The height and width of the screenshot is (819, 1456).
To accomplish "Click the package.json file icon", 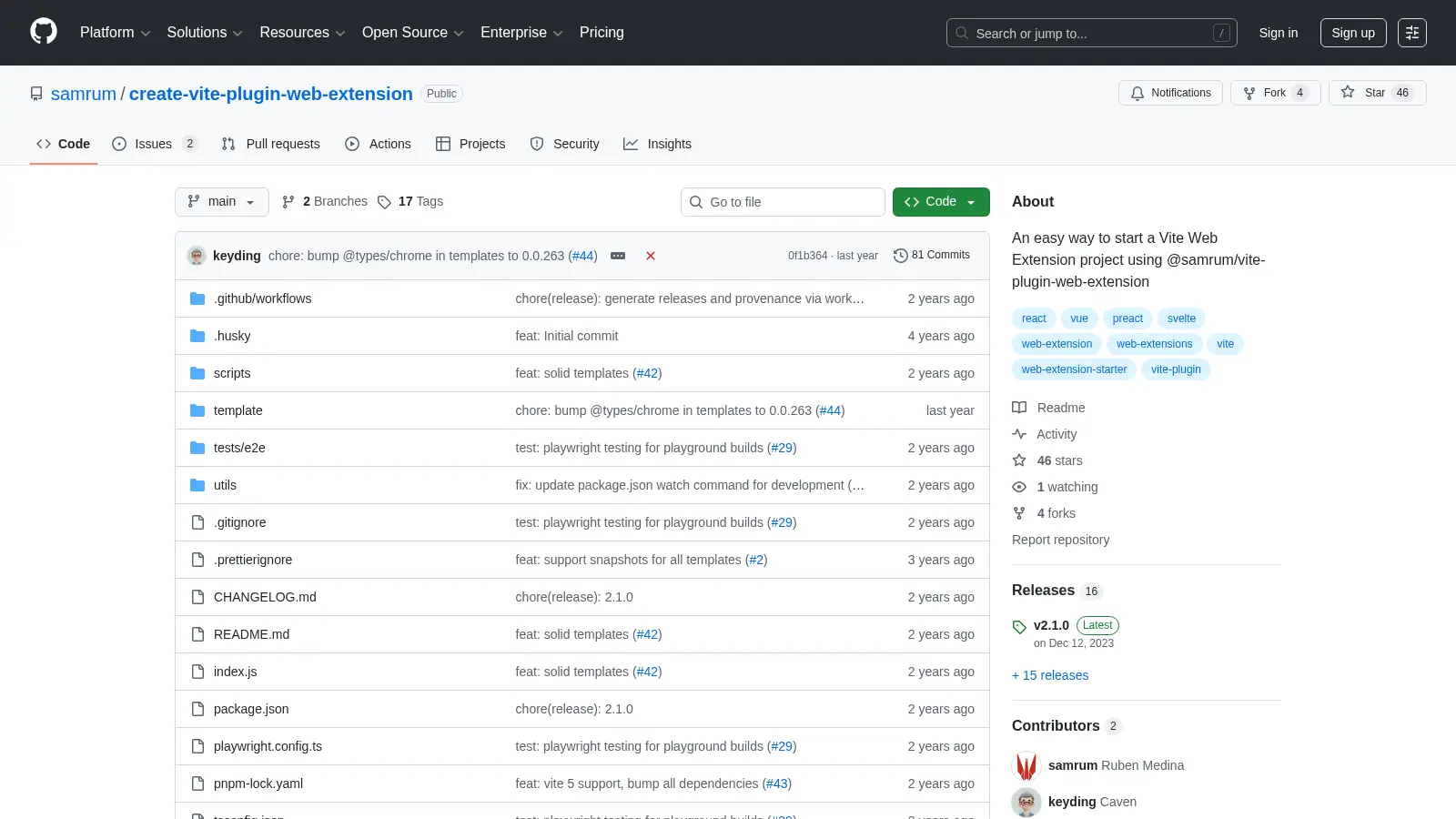I will coord(197,709).
